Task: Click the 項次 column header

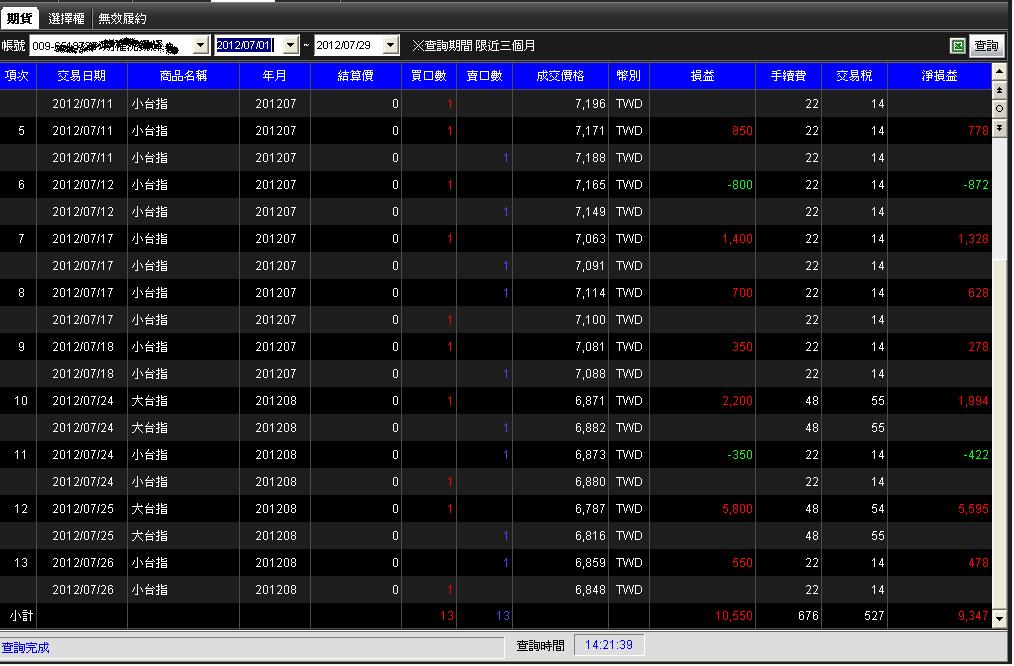Action: pyautogui.click(x=17, y=76)
